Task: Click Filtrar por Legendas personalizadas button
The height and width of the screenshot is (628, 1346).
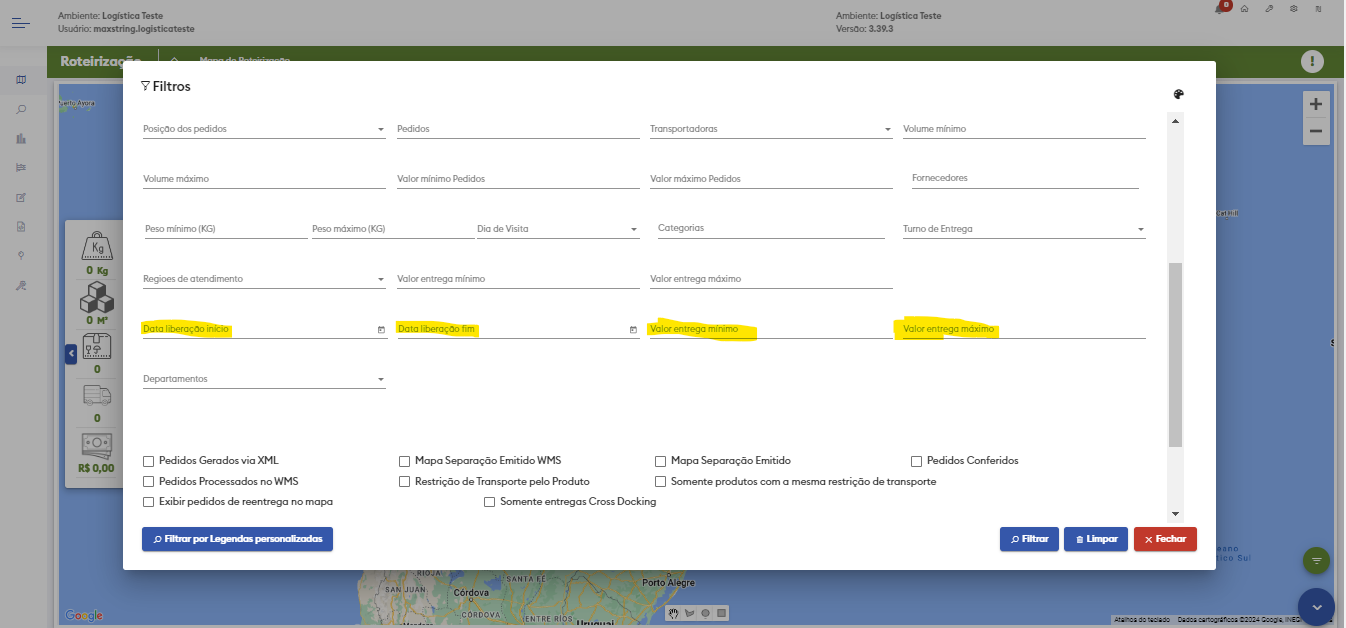Action: (x=237, y=539)
